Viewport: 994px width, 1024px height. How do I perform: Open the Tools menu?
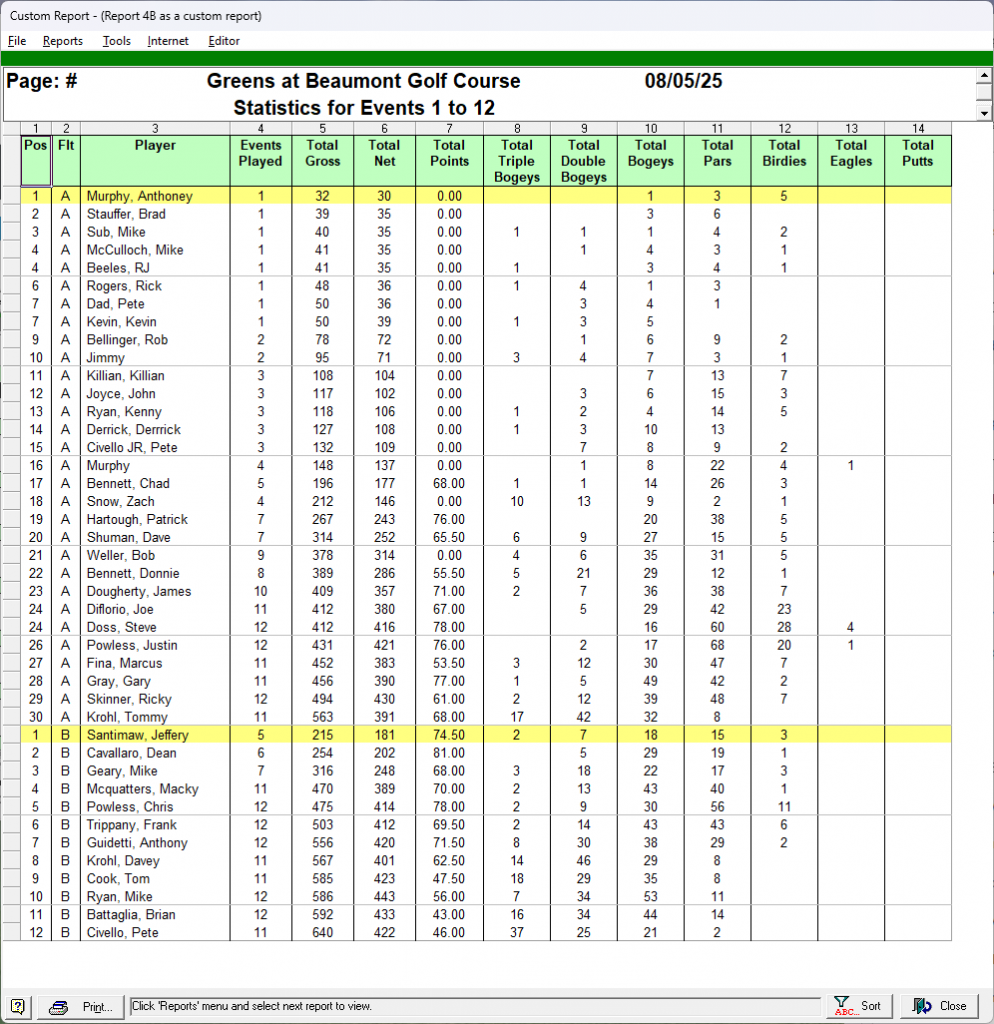[116, 41]
